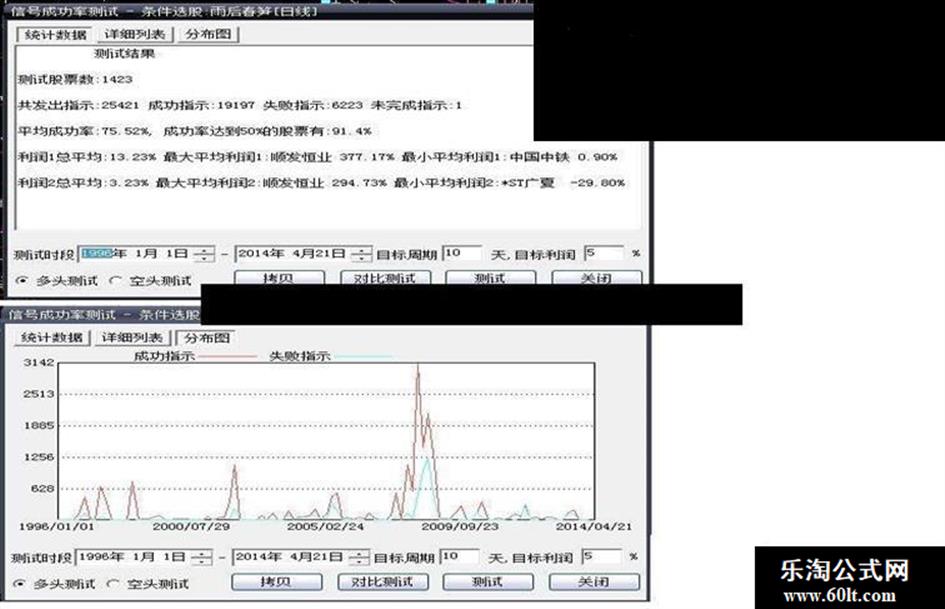Click 关闭 button in lower window

click(594, 582)
